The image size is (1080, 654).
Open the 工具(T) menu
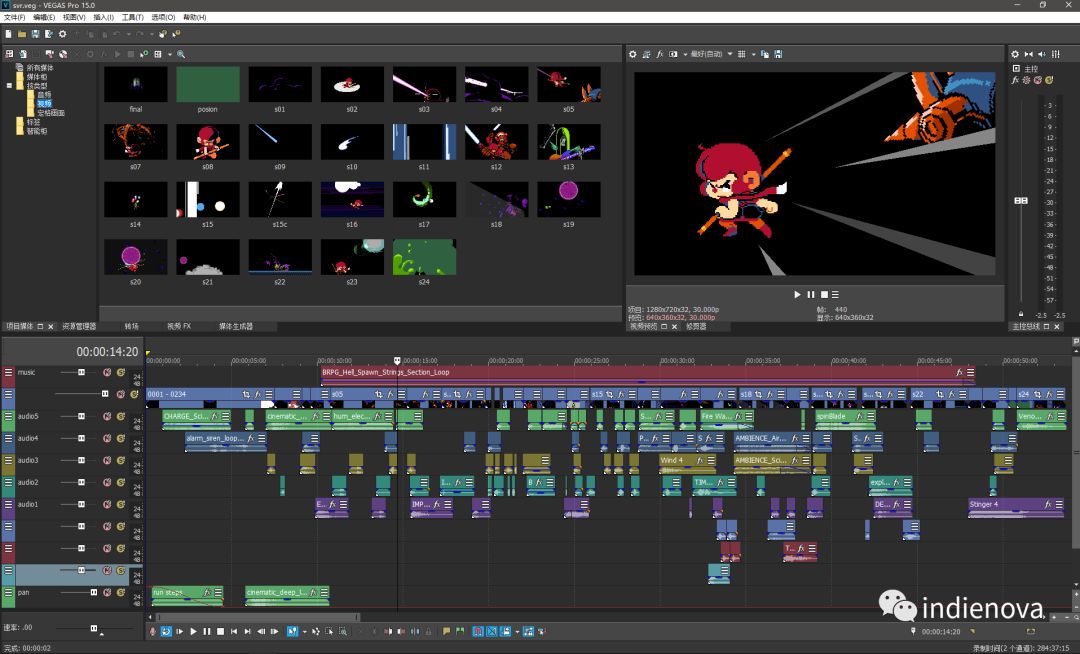(x=133, y=17)
